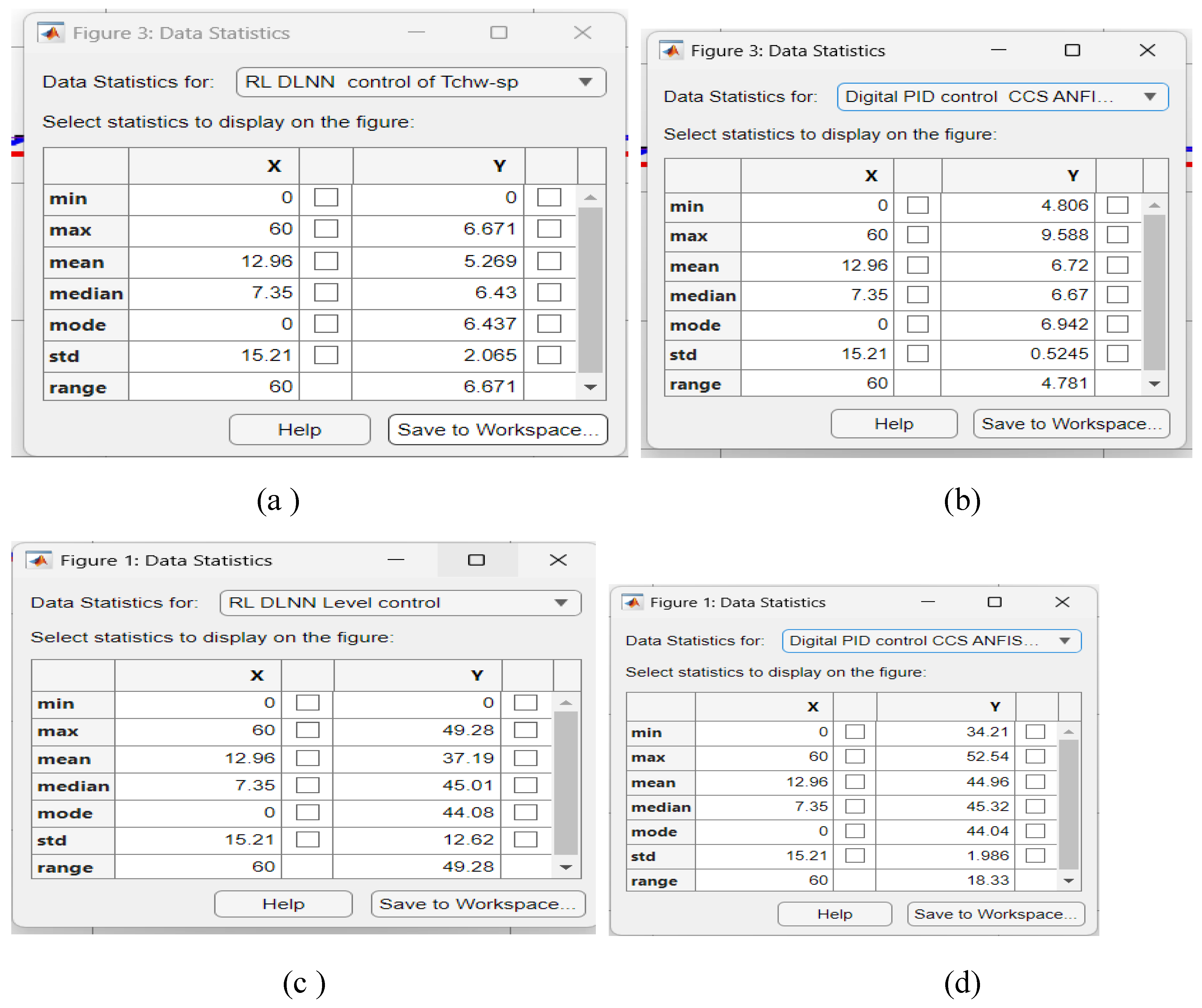The height and width of the screenshot is (1008, 1202).
Task: Click Help button in RL DLNN Tchw-sp window
Action: tap(299, 430)
